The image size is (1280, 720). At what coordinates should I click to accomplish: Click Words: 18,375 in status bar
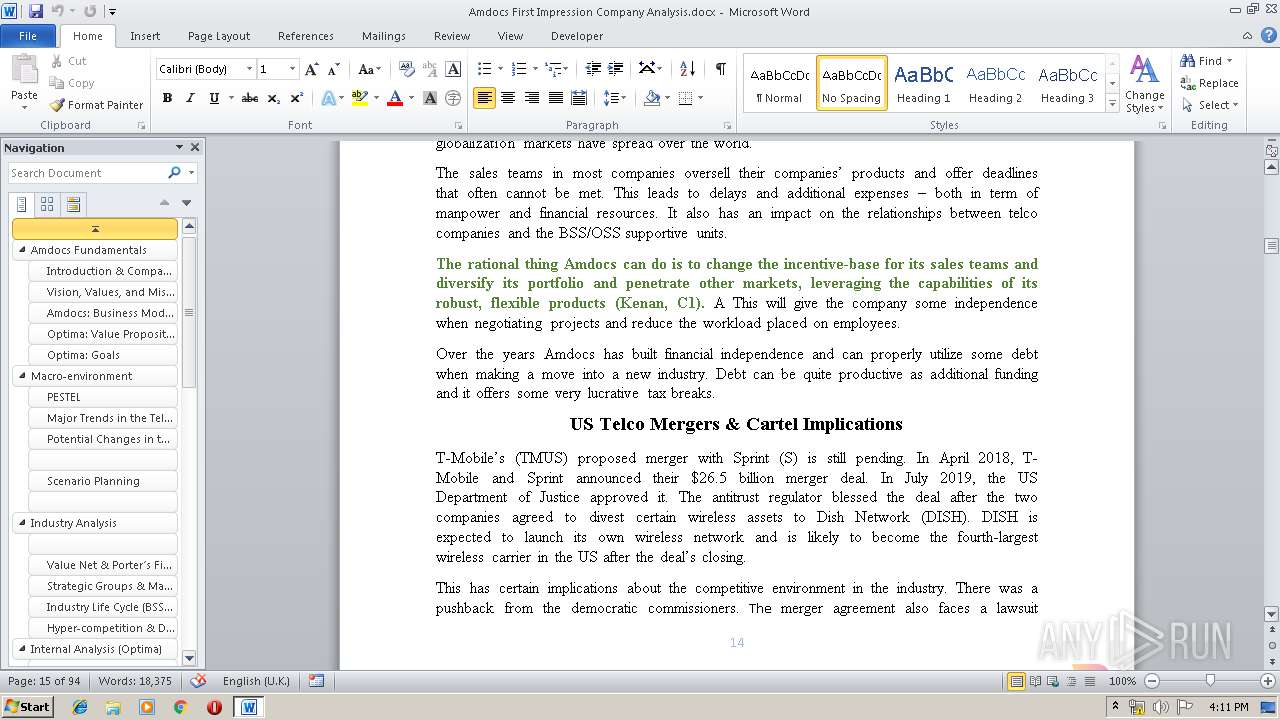pos(135,681)
